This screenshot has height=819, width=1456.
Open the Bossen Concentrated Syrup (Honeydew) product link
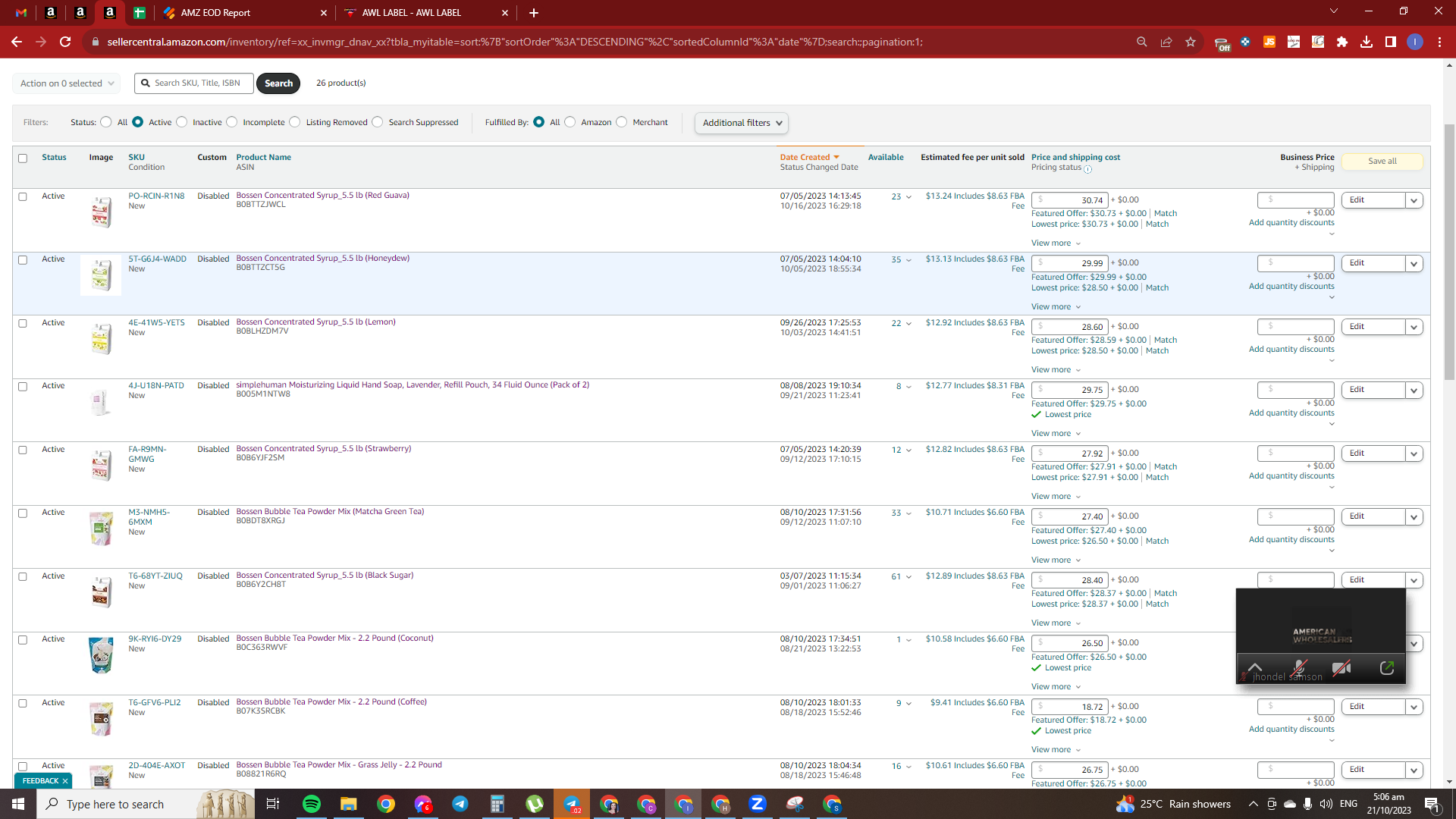322,259
